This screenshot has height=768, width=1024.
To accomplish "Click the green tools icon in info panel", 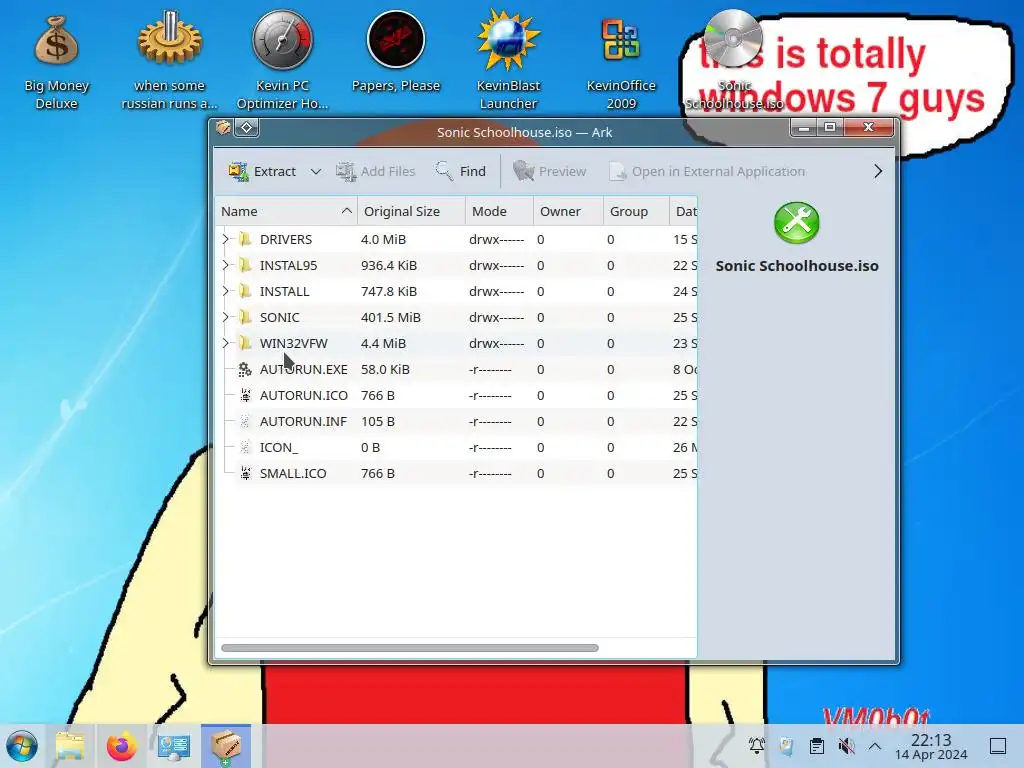I will coord(797,223).
